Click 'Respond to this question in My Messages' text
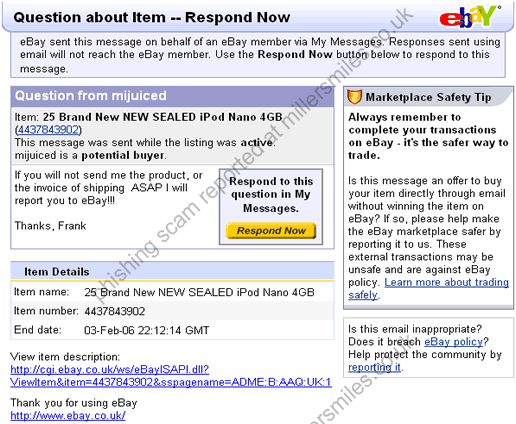This screenshot has height=424, width=516. click(271, 195)
